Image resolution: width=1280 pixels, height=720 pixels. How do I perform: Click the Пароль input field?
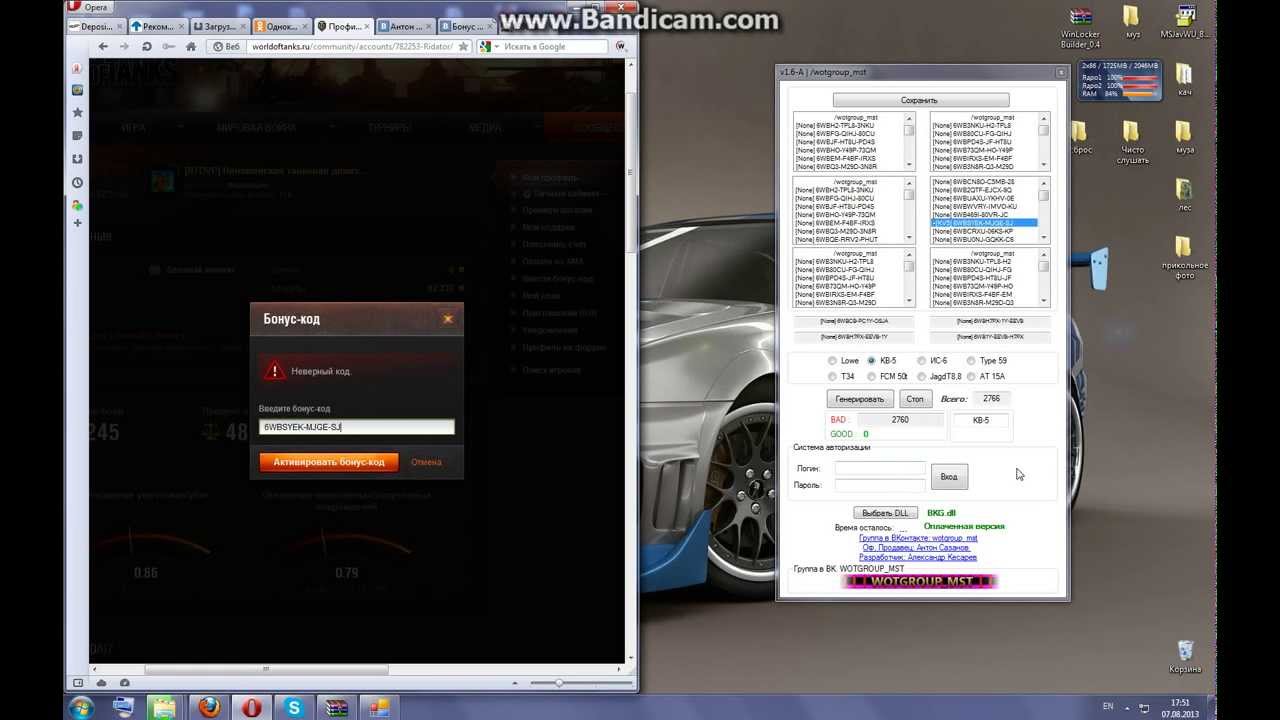tap(880, 485)
